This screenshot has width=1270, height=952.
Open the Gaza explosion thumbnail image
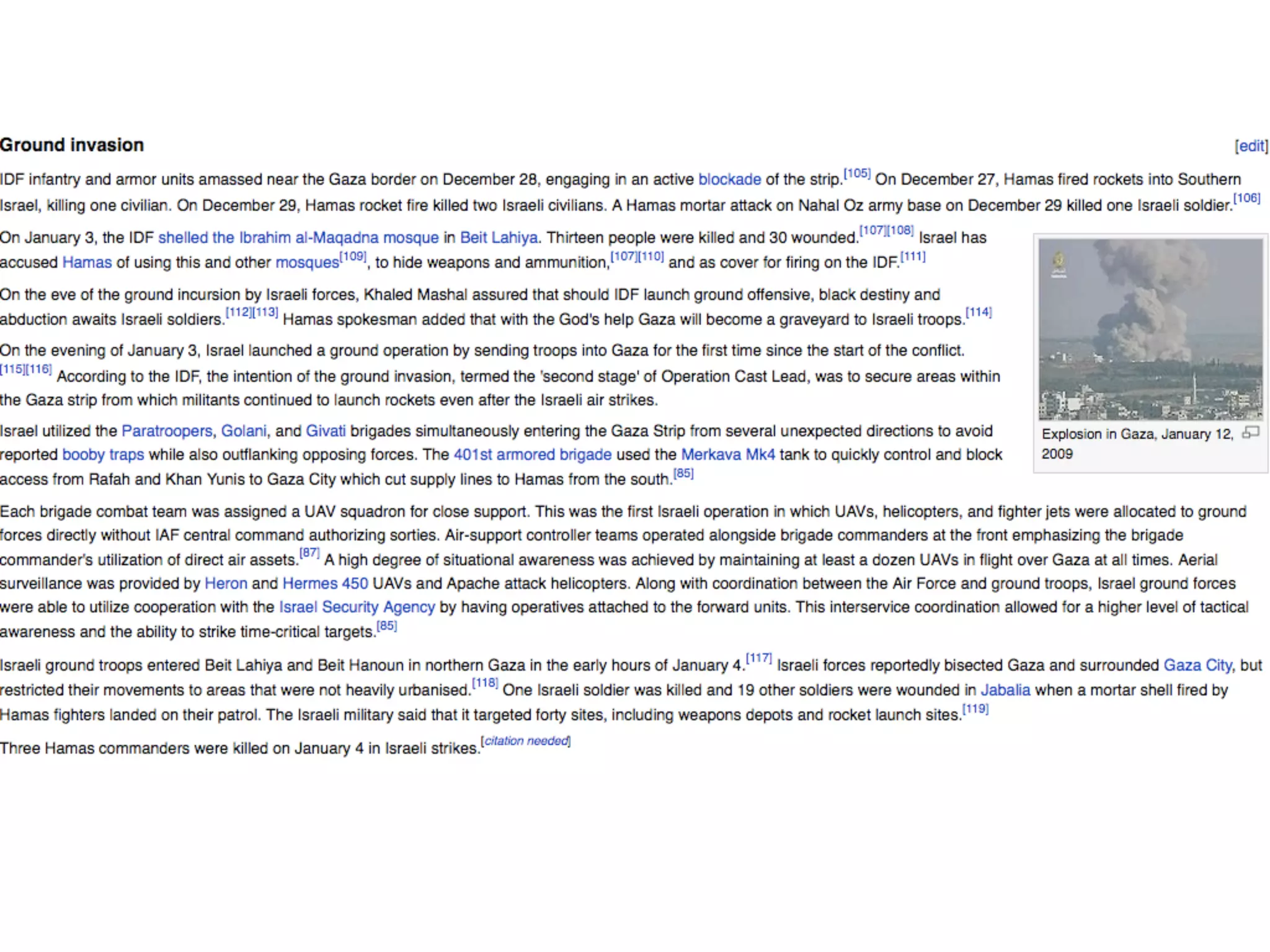point(1150,329)
